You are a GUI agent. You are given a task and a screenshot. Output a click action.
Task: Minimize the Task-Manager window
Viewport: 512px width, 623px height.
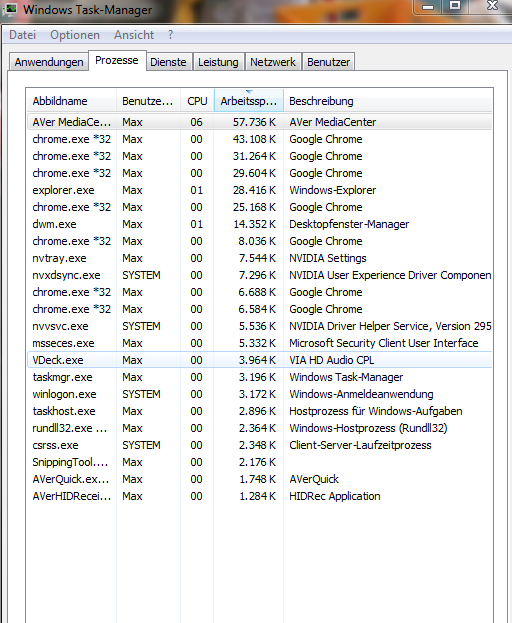(427, 7)
